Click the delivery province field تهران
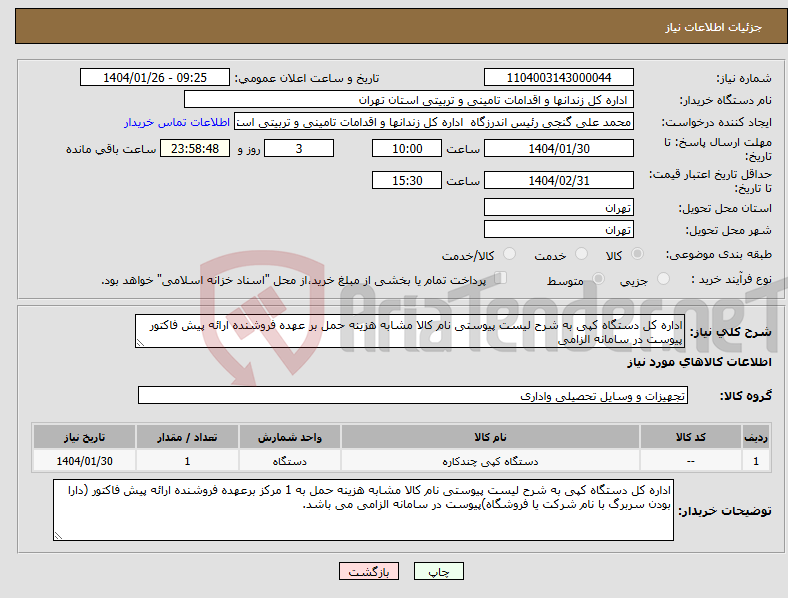Viewport: 788px width, 598px height. 558,207
